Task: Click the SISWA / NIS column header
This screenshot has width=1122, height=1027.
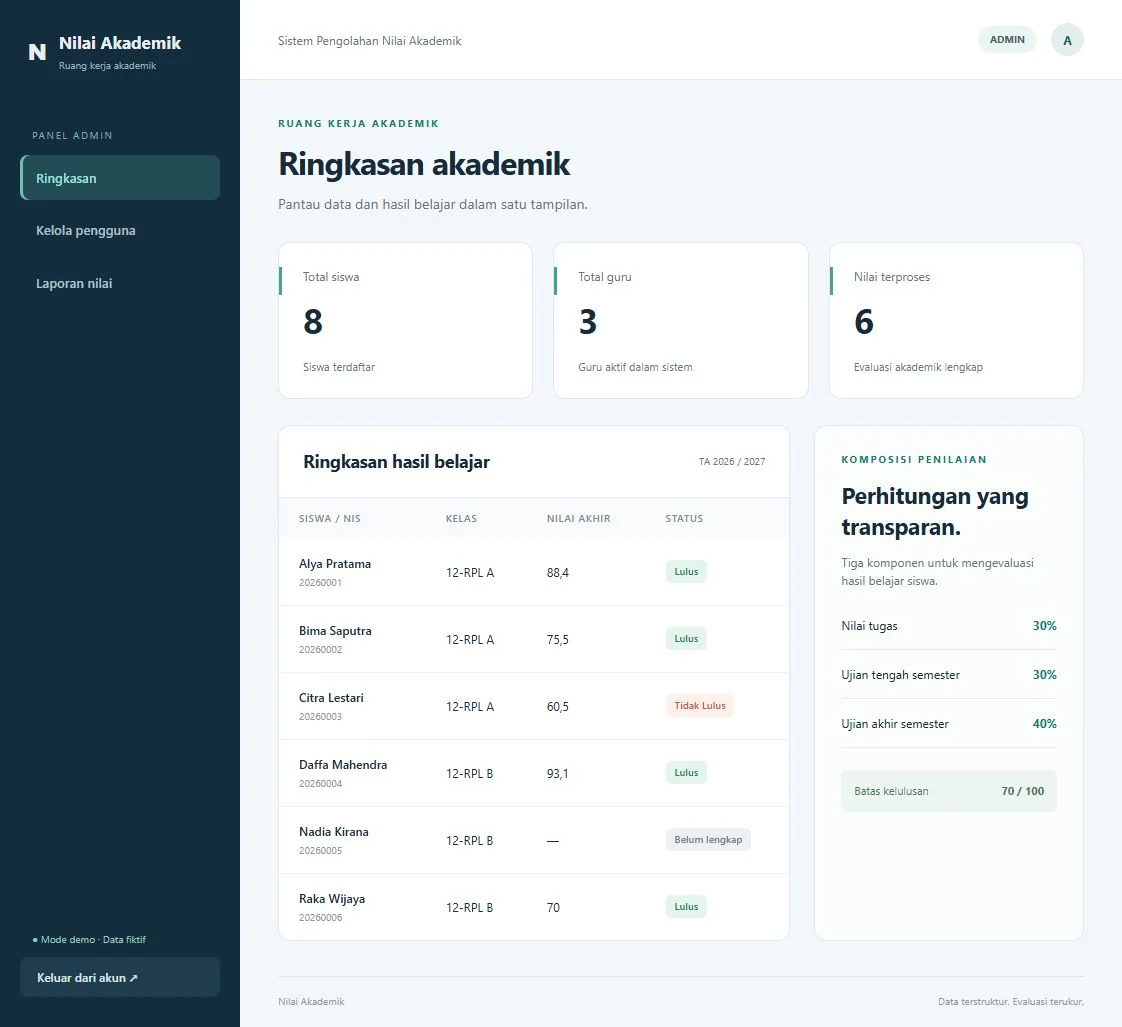Action: point(330,518)
